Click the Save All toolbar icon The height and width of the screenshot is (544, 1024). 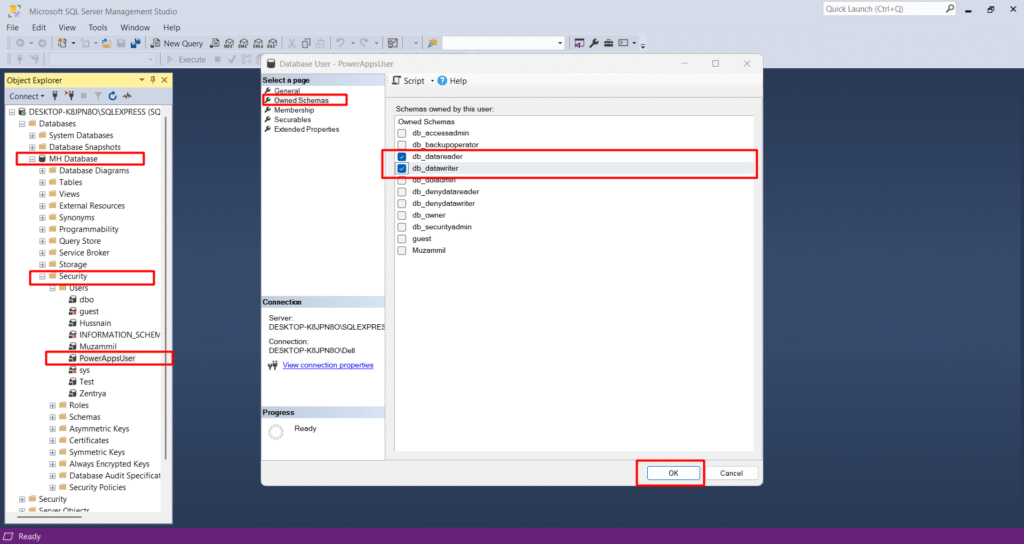pyautogui.click(x=134, y=43)
